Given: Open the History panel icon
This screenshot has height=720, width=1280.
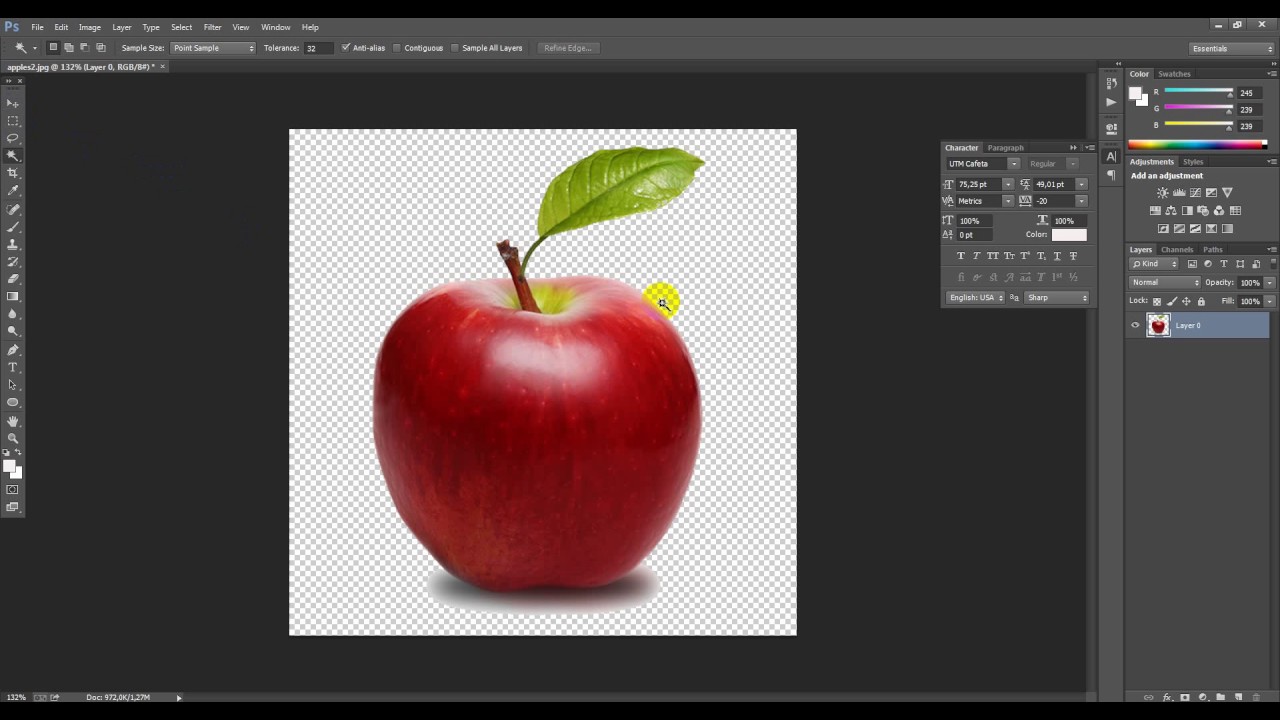Looking at the screenshot, I should coord(1111,84).
